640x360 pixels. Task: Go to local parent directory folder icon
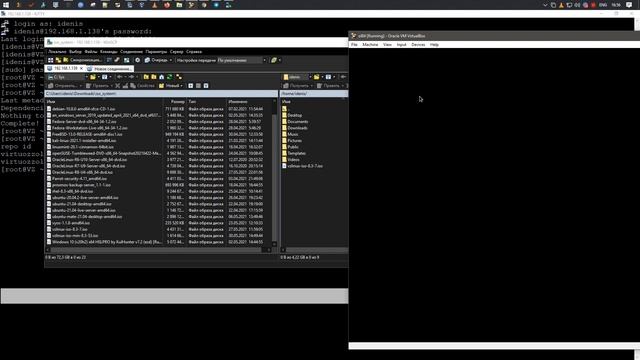pos(146,77)
